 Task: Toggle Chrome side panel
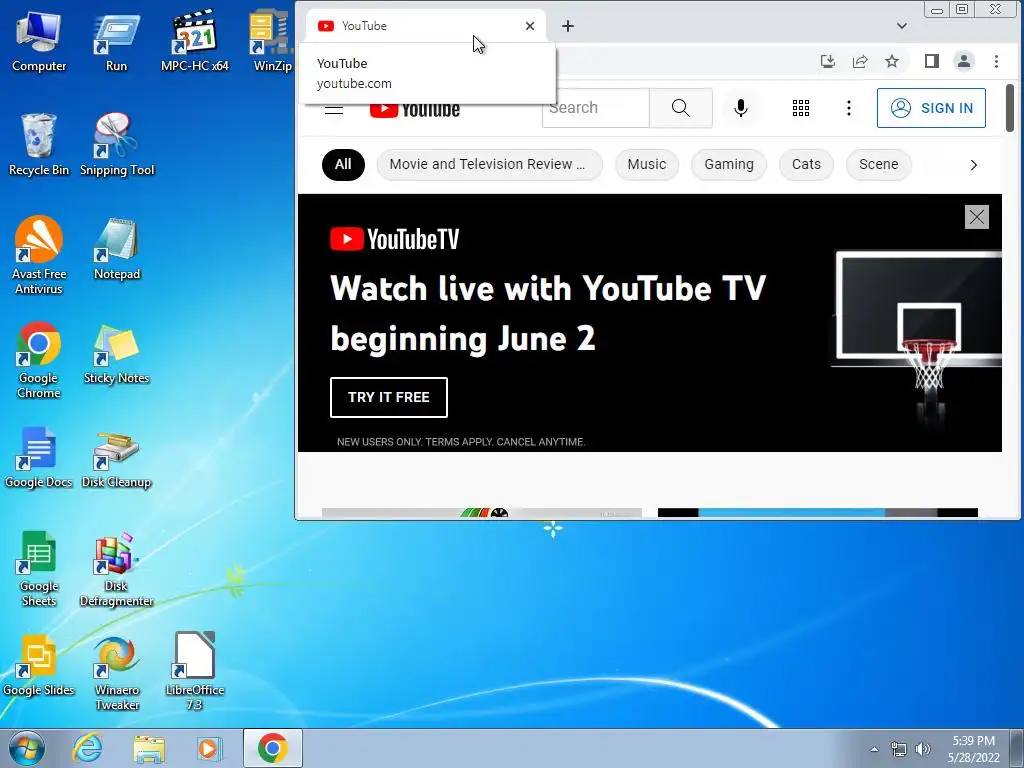tap(932, 61)
